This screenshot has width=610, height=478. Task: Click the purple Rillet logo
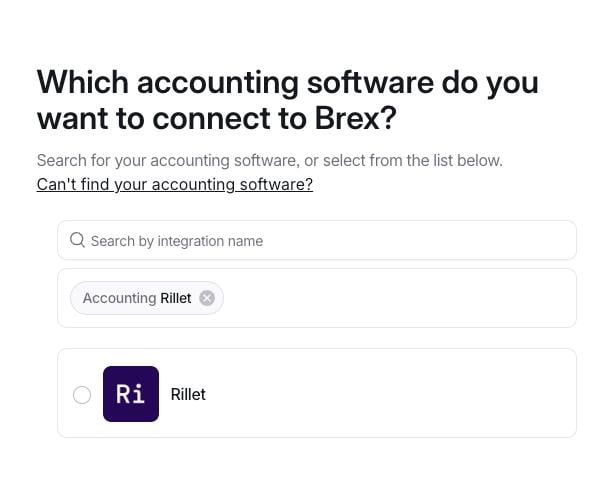pyautogui.click(x=131, y=394)
